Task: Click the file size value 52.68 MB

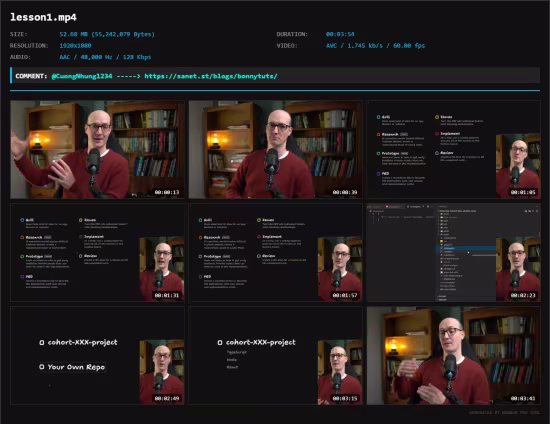Action: 107,34
